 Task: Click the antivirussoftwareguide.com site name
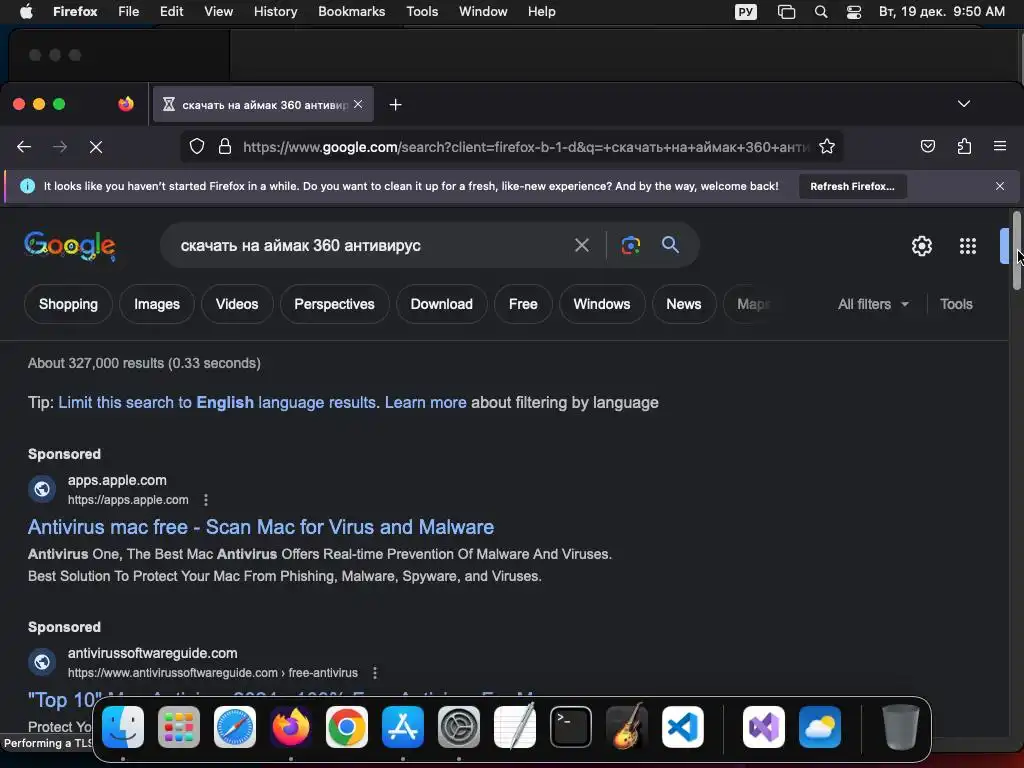pyautogui.click(x=152, y=653)
